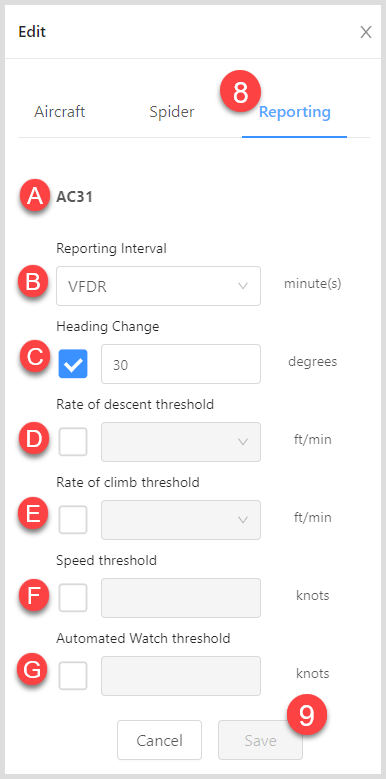The width and height of the screenshot is (386, 779).
Task: Switch to the Aircraft tab
Action: pyautogui.click(x=60, y=112)
